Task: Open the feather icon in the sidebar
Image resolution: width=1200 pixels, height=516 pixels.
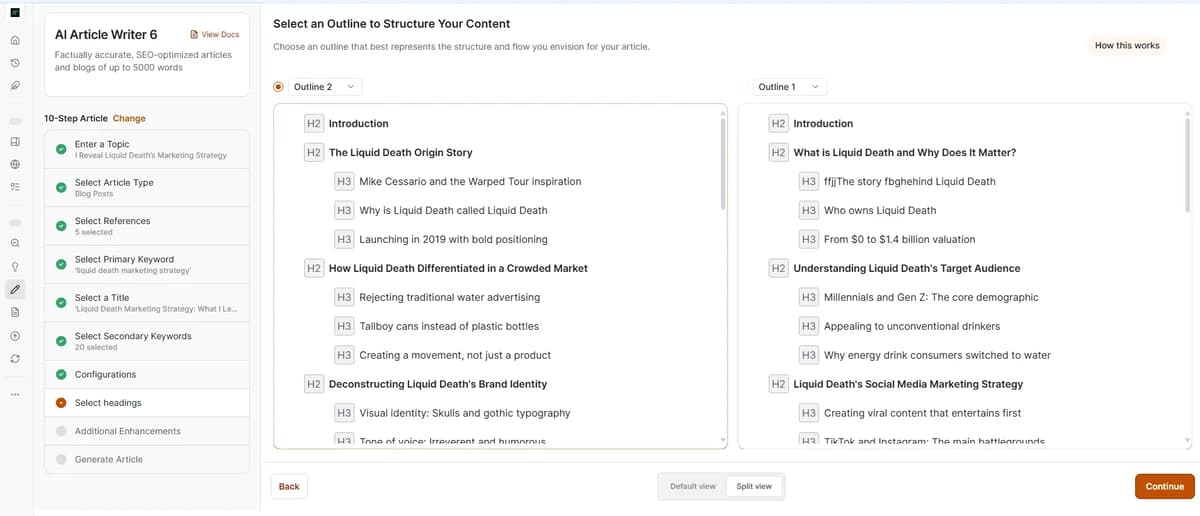Action: pos(15,85)
